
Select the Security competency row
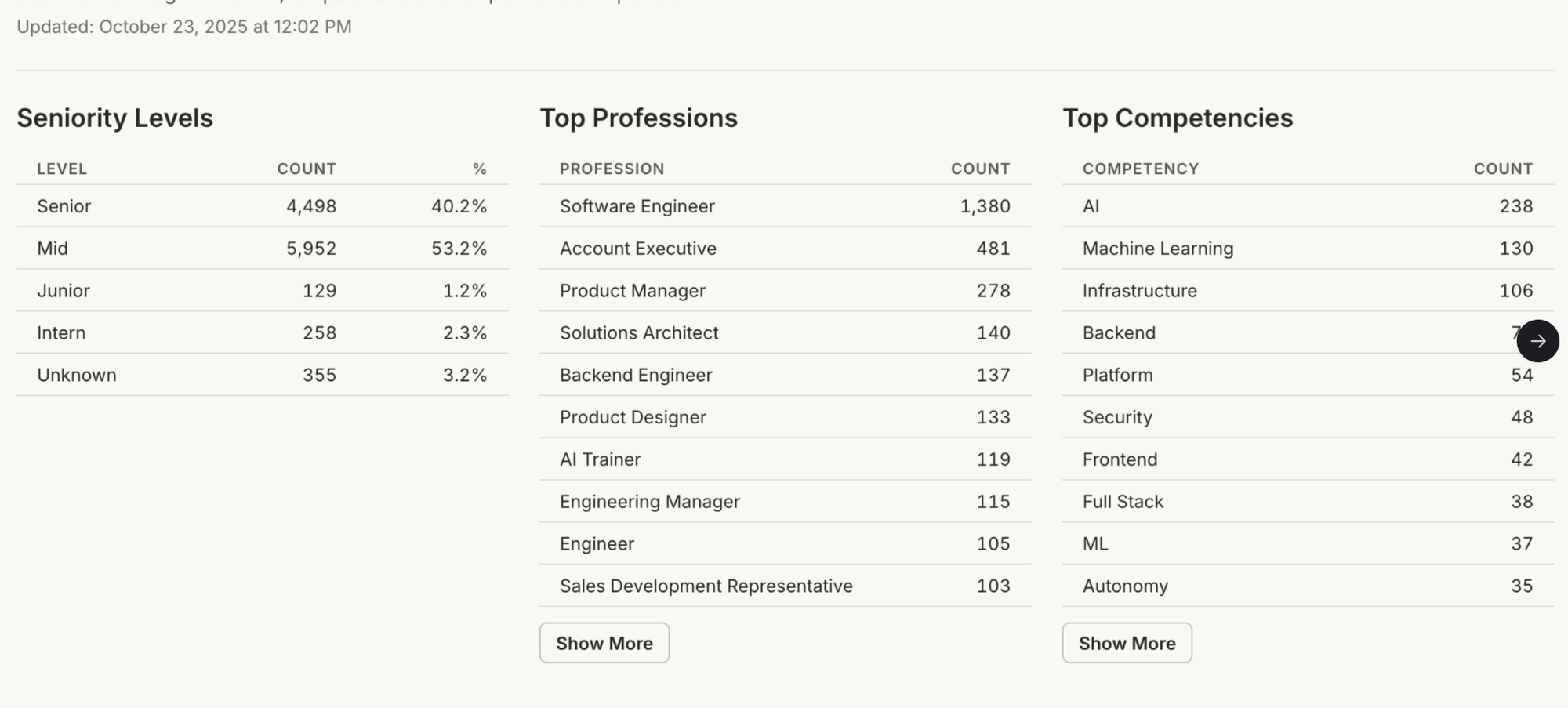point(1308,417)
